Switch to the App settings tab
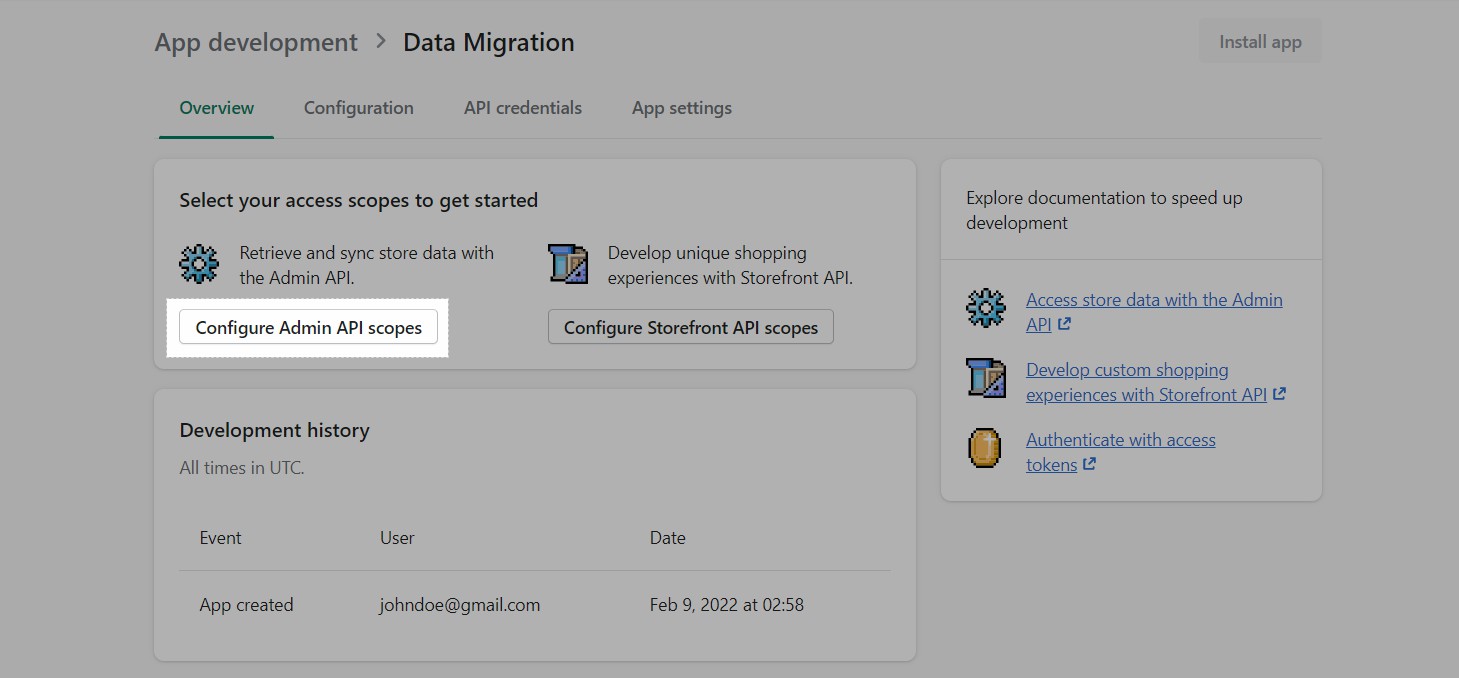 (681, 107)
